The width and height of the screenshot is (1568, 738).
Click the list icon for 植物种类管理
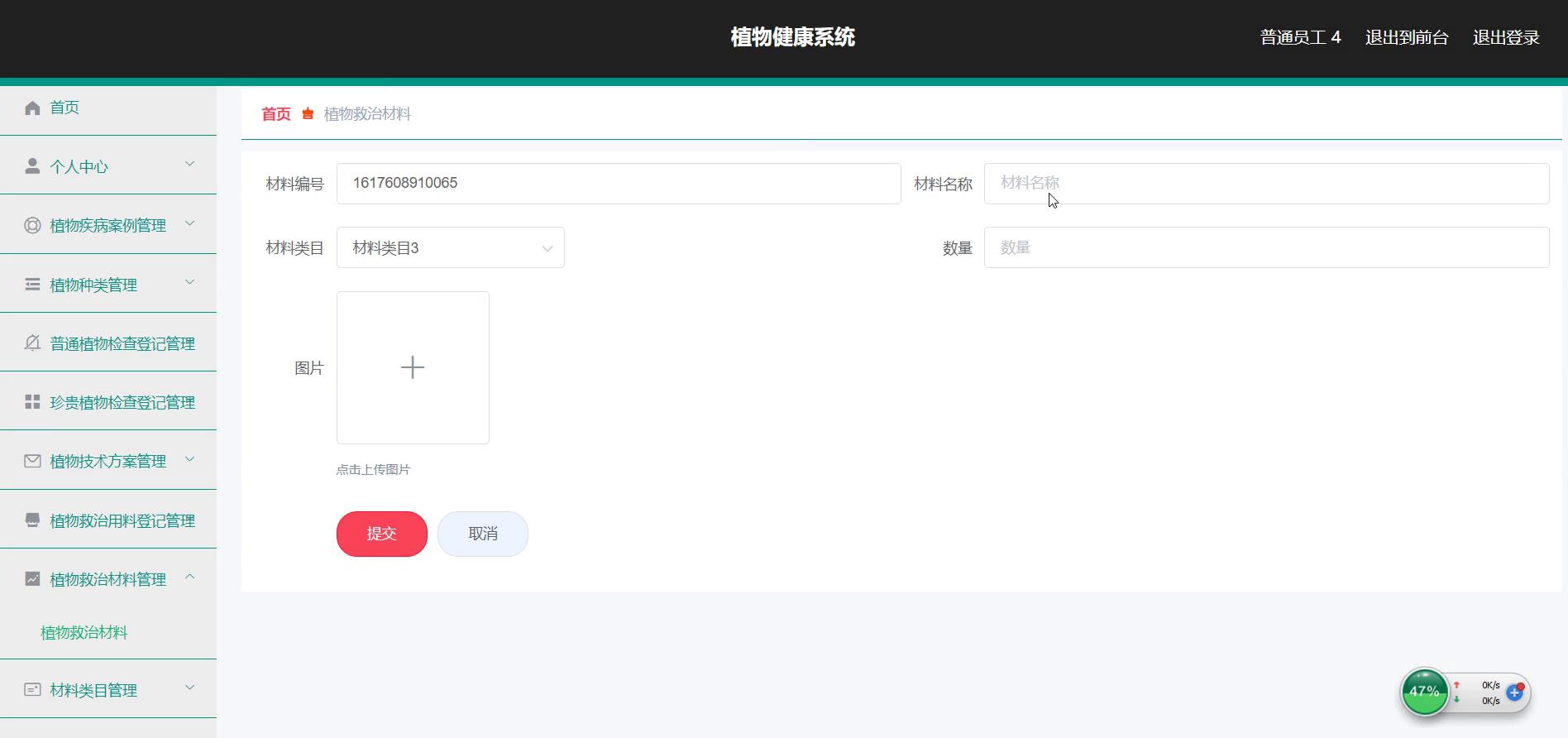[x=32, y=285]
